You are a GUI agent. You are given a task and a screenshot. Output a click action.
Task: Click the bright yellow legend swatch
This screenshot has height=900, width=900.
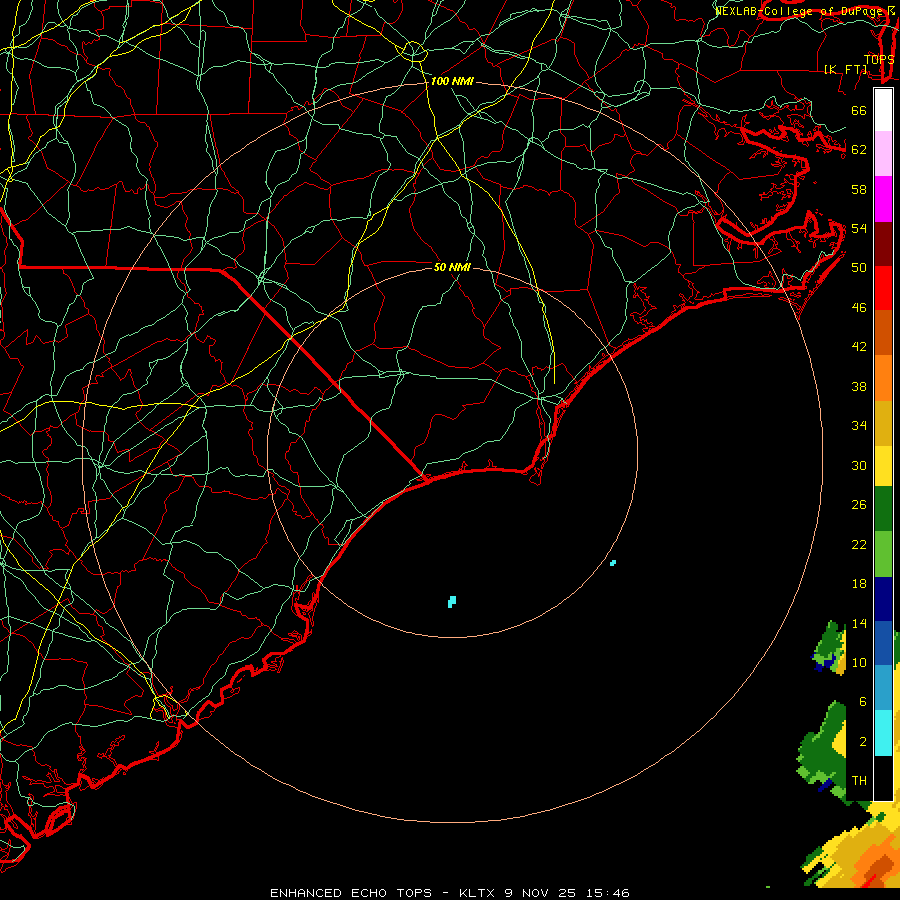883,466
